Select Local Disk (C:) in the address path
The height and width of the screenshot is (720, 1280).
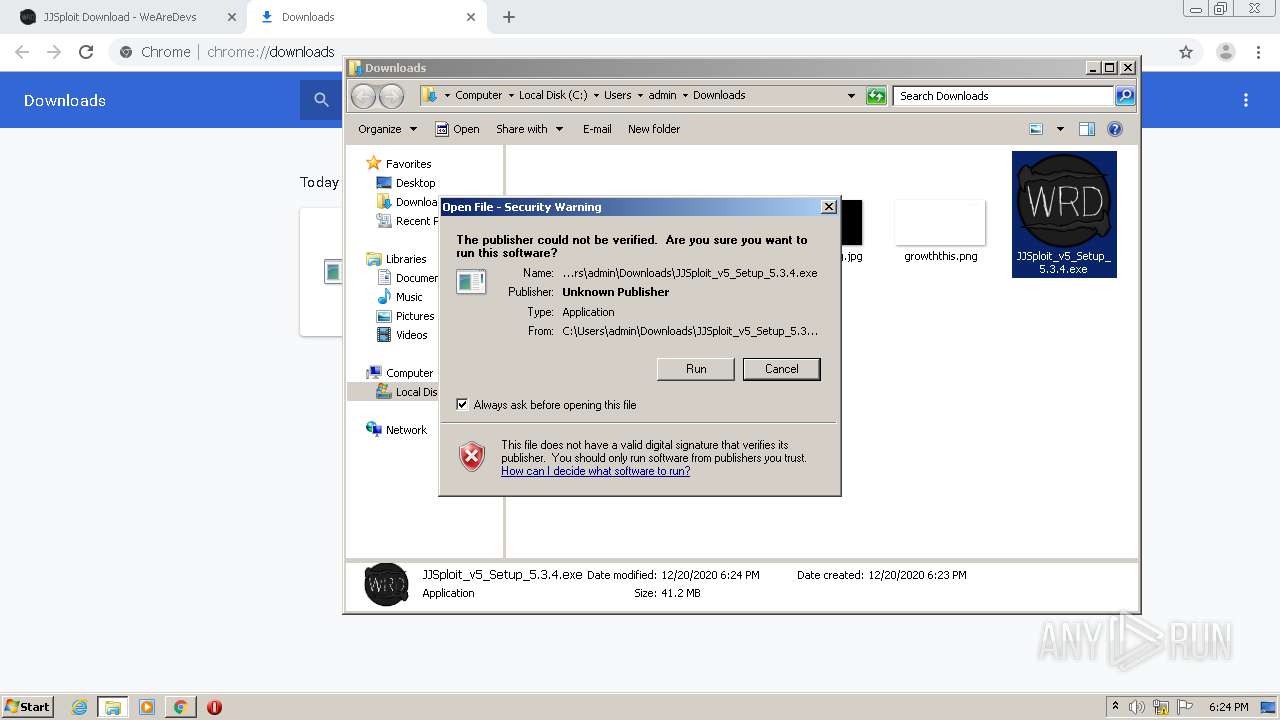tap(553, 95)
